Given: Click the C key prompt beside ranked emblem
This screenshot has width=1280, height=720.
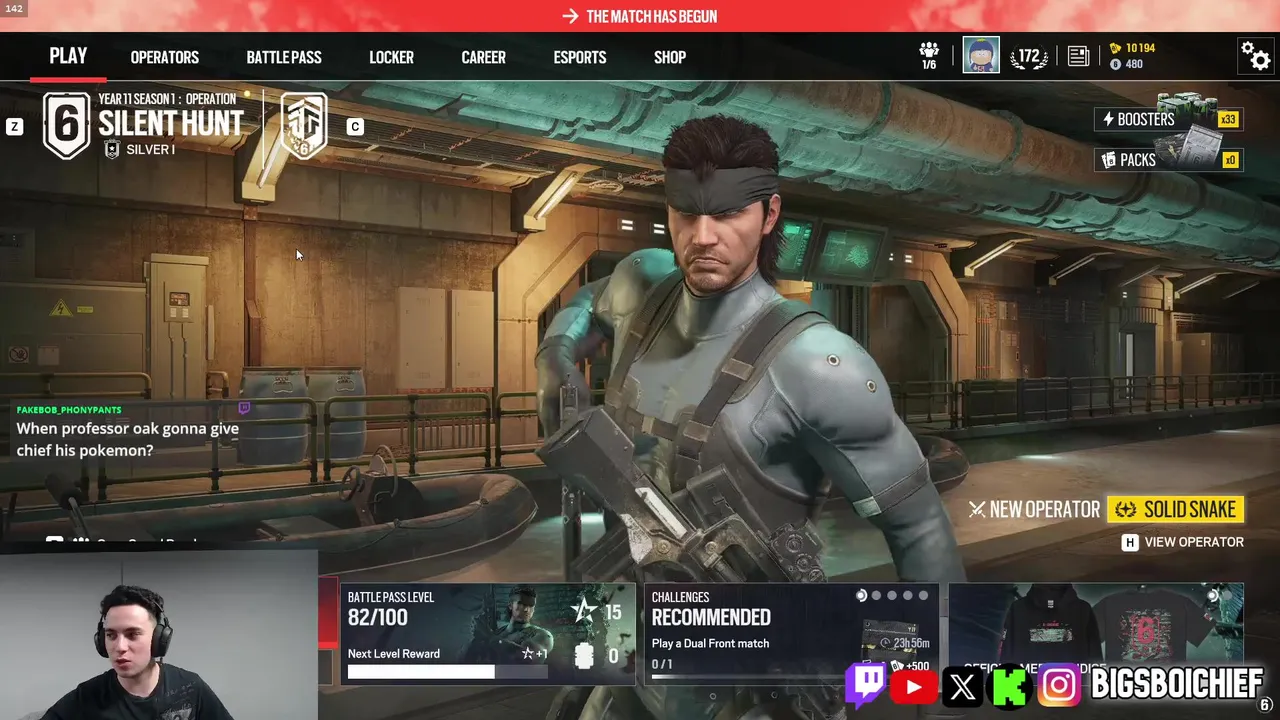Looking at the screenshot, I should point(355,127).
